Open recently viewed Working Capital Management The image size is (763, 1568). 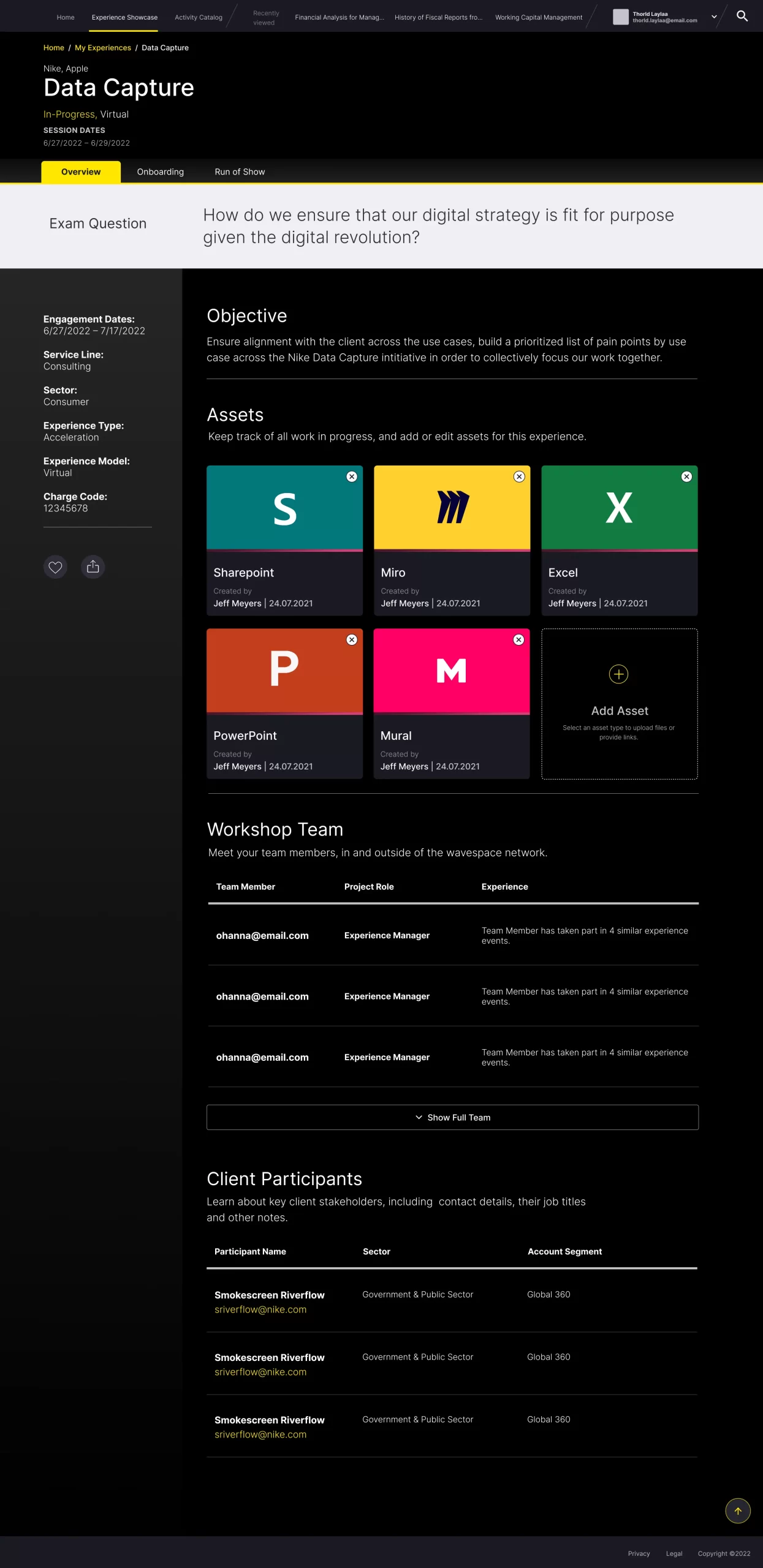(x=539, y=17)
